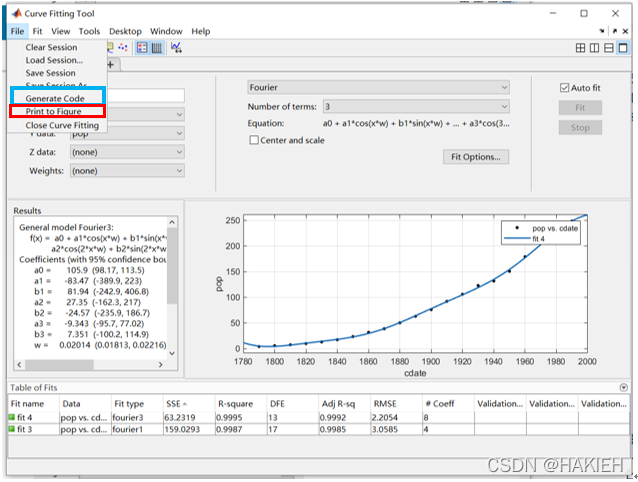Toggle the Legend toolbar icon
638x482 pixels.
(142, 48)
